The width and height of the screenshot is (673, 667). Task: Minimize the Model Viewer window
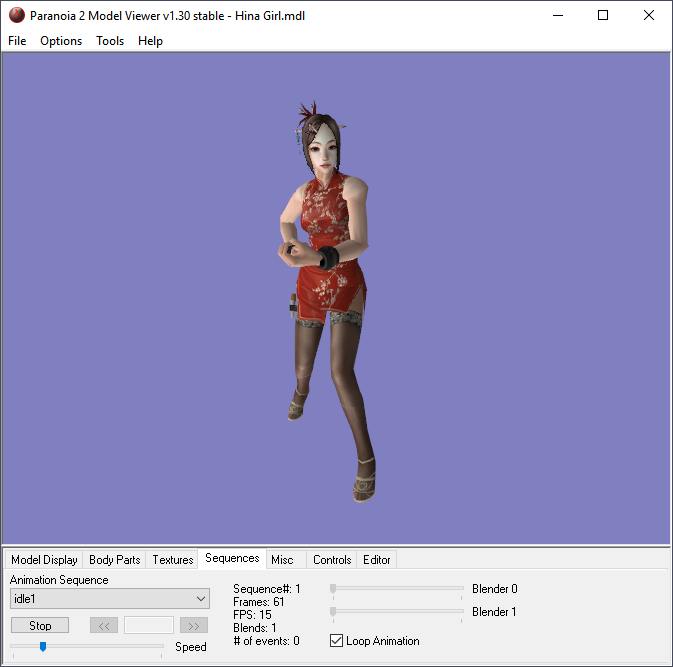[x=558, y=15]
